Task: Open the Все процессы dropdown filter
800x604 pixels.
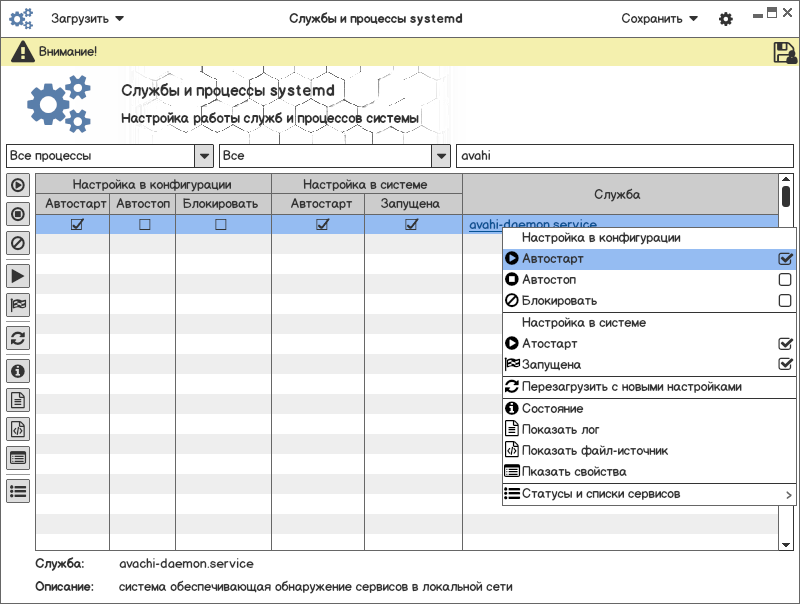Action: 203,156
